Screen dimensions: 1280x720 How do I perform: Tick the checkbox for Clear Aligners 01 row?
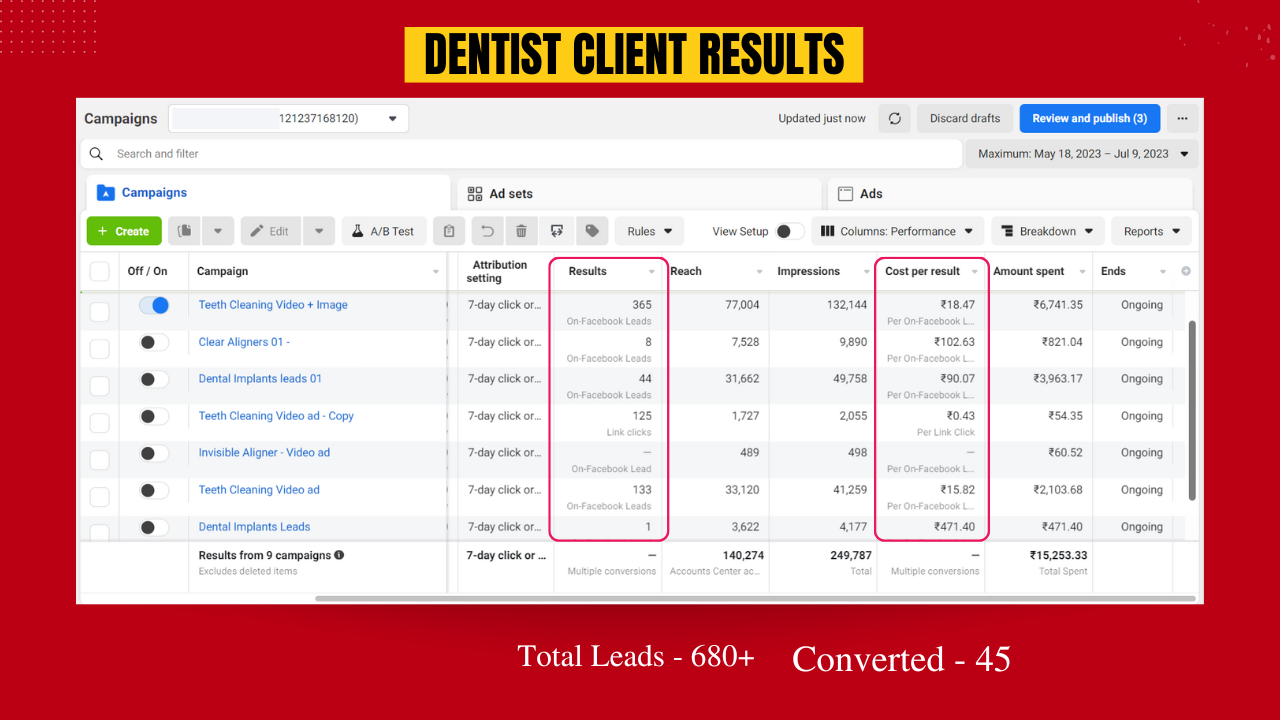pyautogui.click(x=100, y=348)
